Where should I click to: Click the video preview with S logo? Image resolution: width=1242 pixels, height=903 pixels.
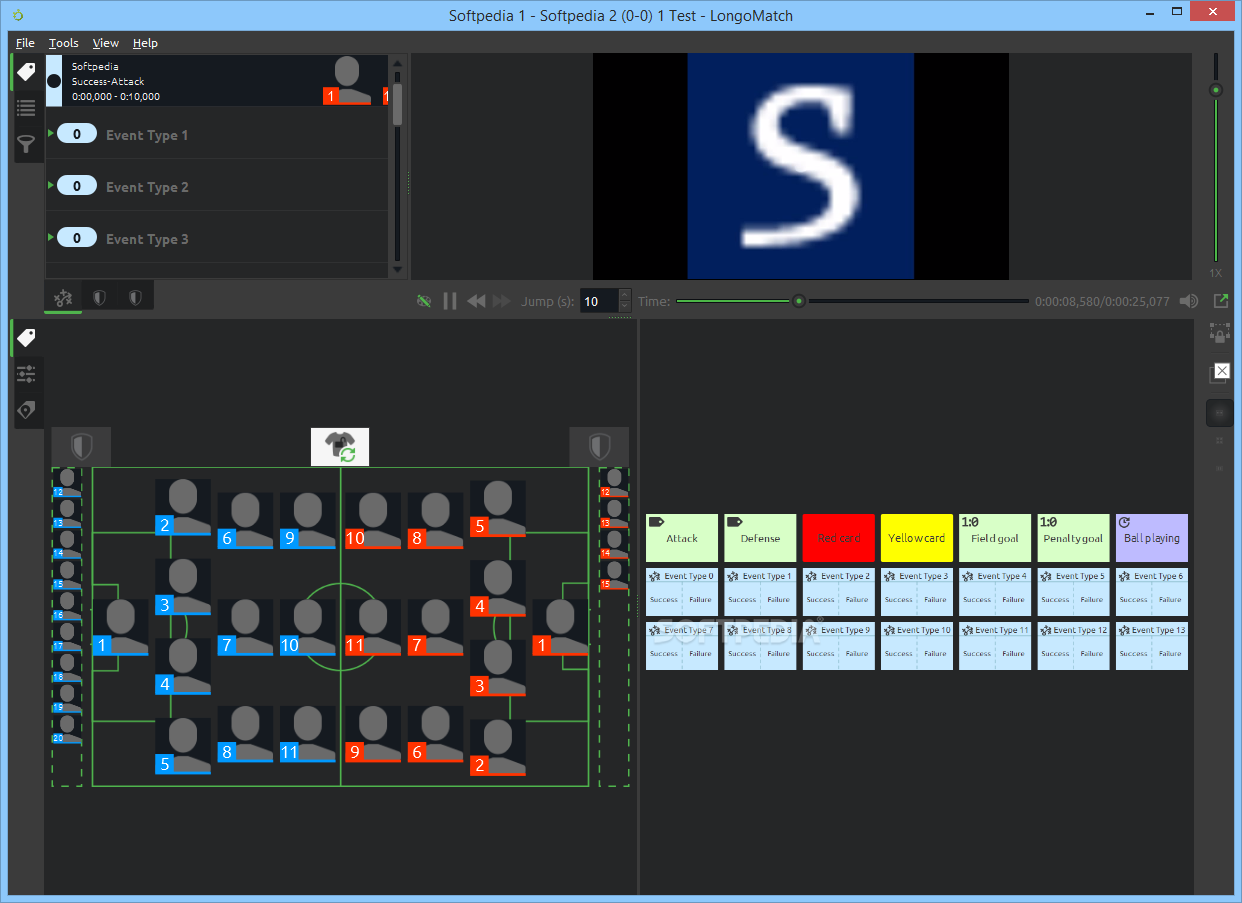800,166
